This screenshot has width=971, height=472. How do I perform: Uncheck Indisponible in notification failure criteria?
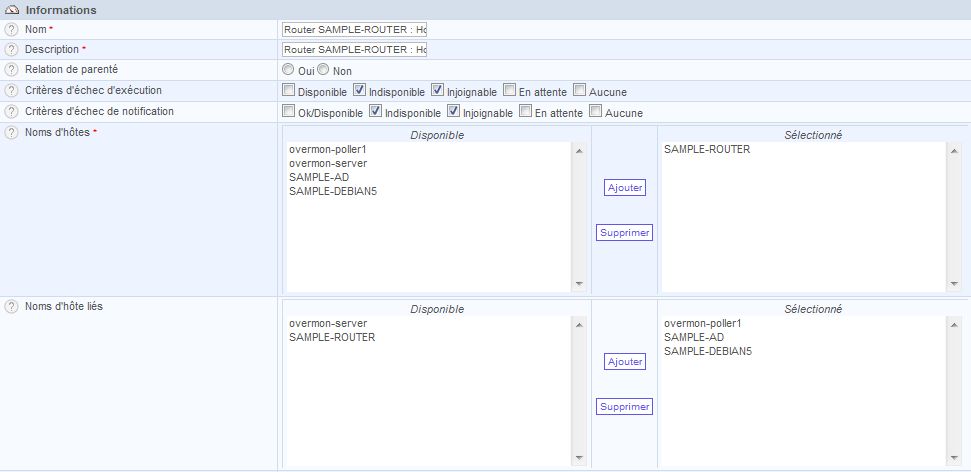pyautogui.click(x=376, y=112)
